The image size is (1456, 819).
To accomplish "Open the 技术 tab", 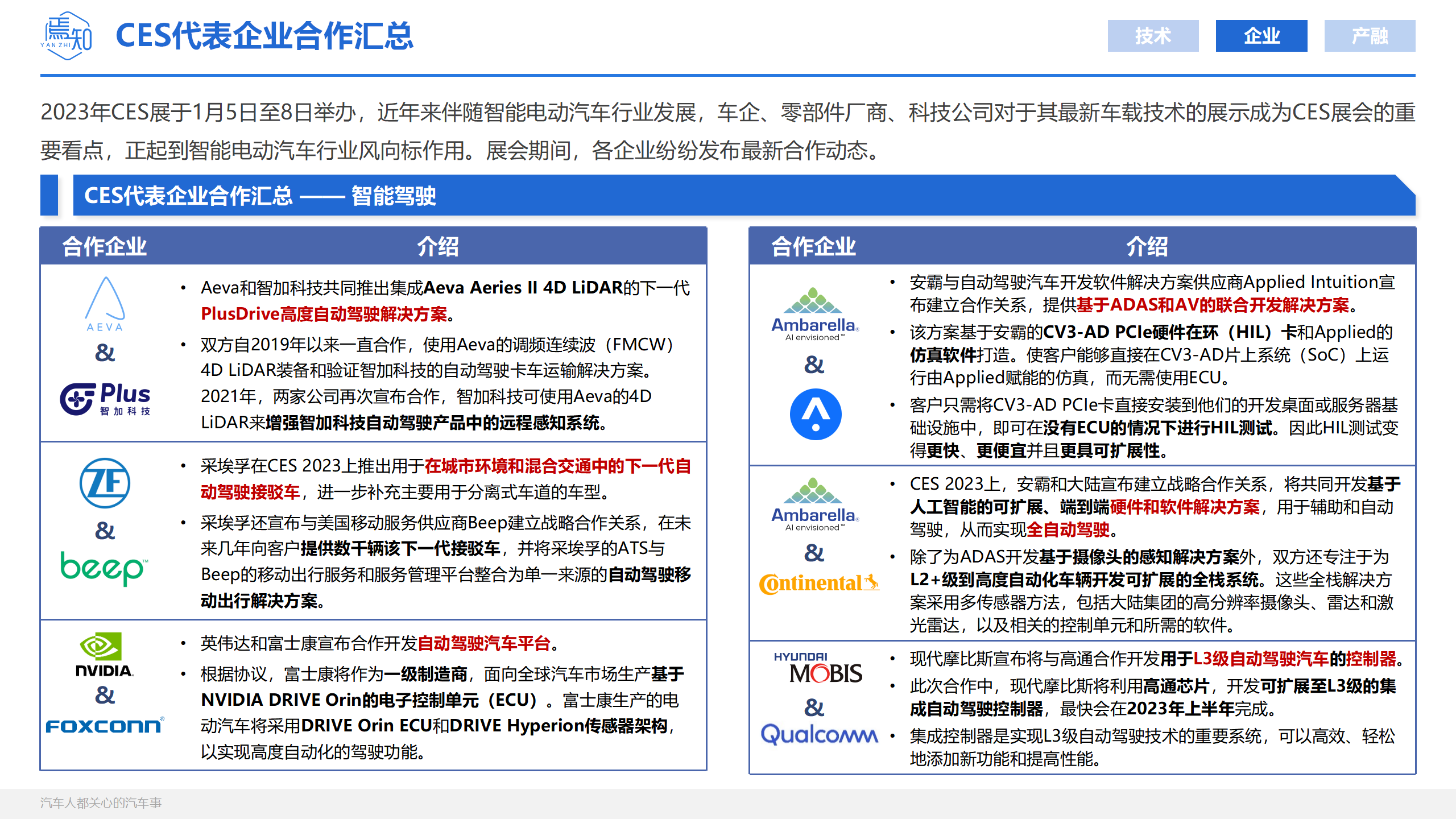I will (x=1153, y=36).
